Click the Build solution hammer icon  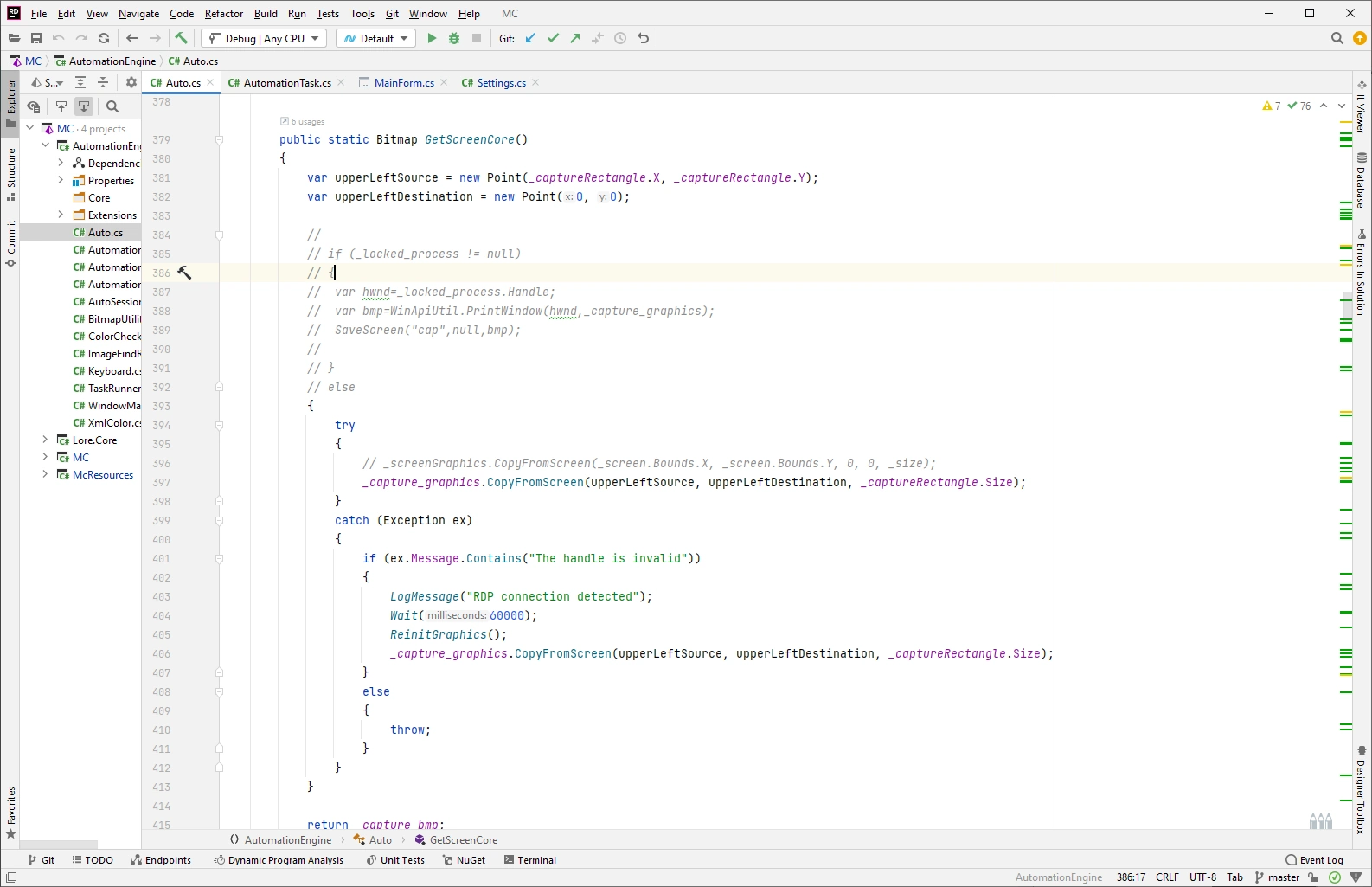(181, 38)
